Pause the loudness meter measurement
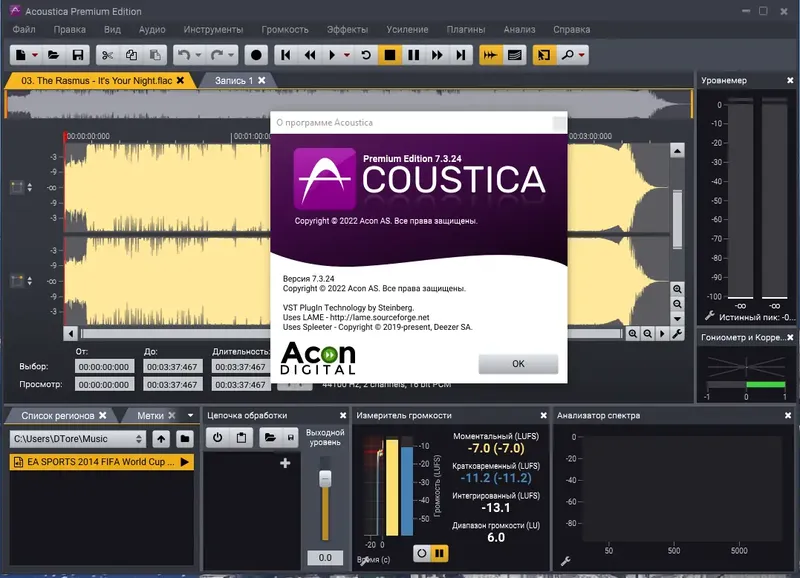The width and height of the screenshot is (800, 578). point(439,552)
